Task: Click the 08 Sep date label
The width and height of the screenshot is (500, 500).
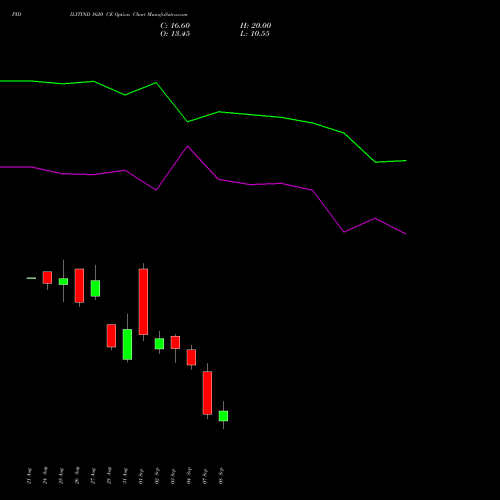Action: (221, 476)
